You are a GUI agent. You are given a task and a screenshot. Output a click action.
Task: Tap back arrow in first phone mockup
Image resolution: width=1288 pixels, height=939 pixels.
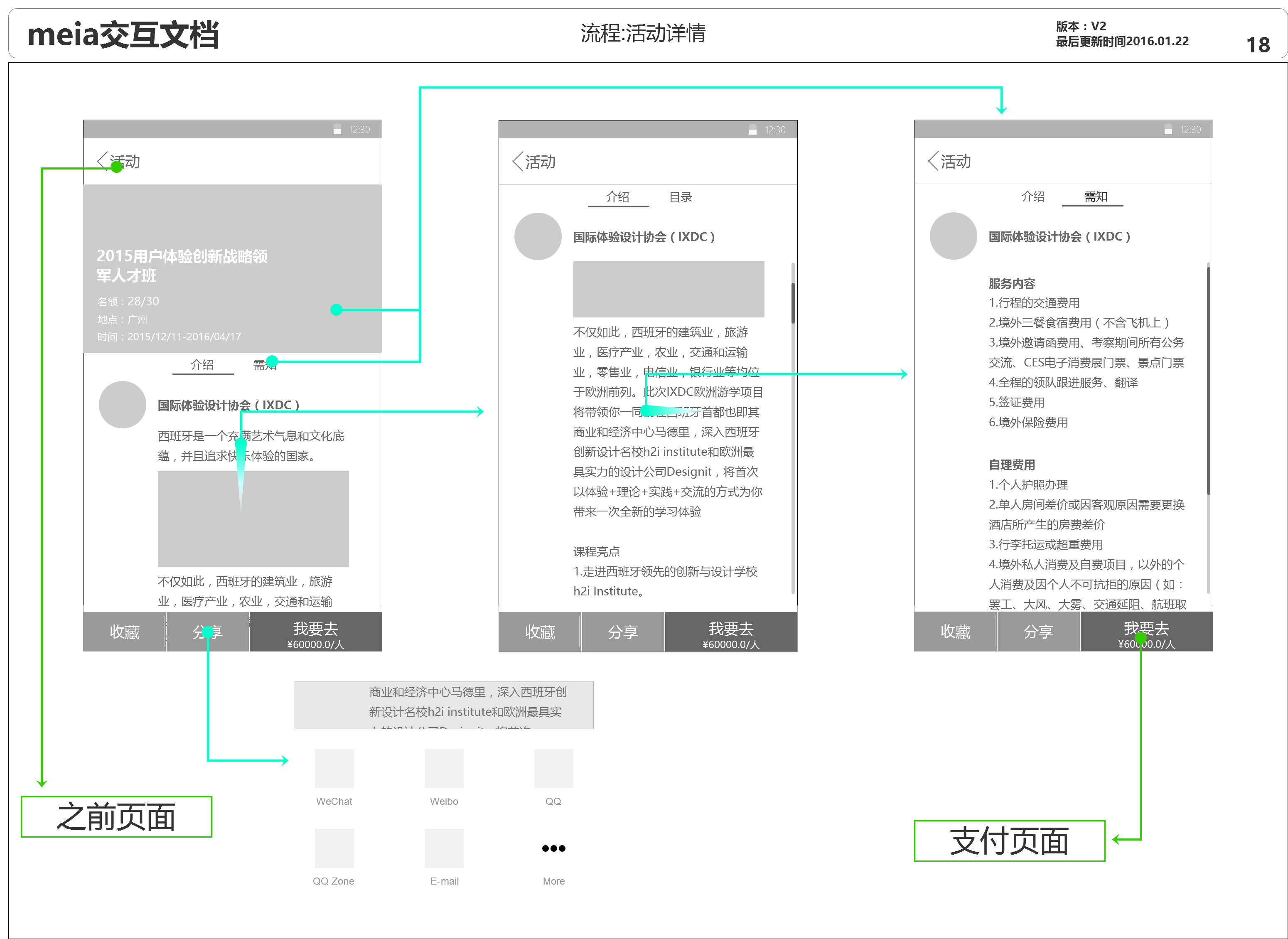[102, 162]
